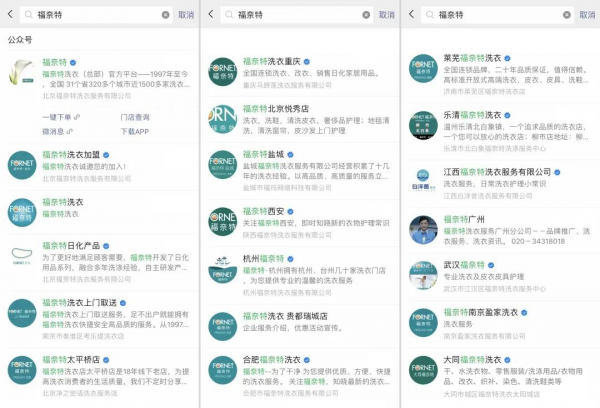
Task: Tap 取消 in the right panel
Action: (587, 15)
